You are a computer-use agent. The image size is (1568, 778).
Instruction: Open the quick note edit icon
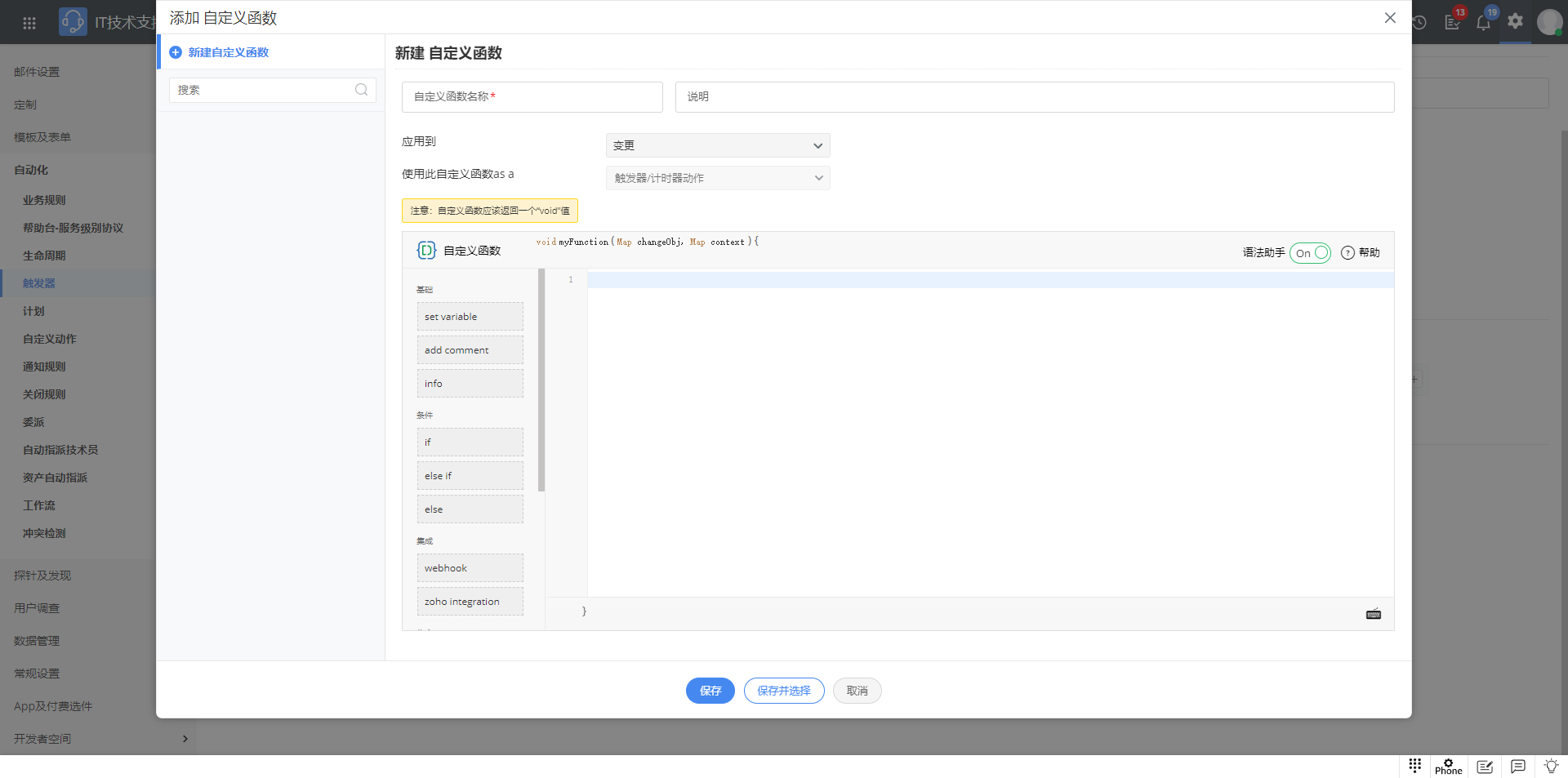click(1485, 767)
